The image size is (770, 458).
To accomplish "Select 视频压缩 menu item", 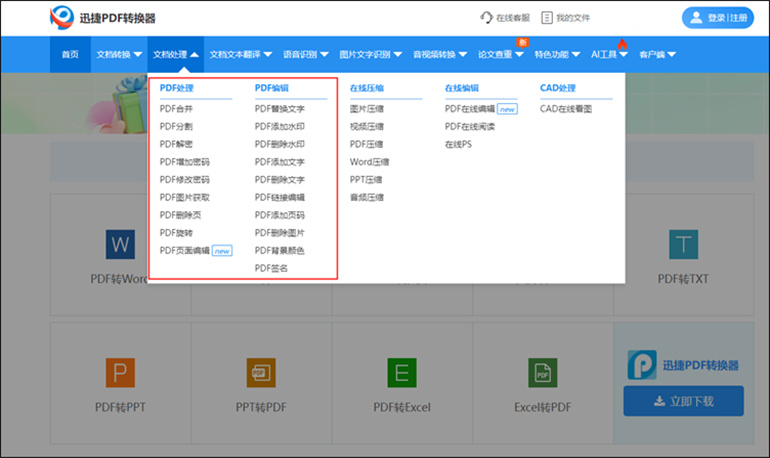I will click(x=367, y=127).
